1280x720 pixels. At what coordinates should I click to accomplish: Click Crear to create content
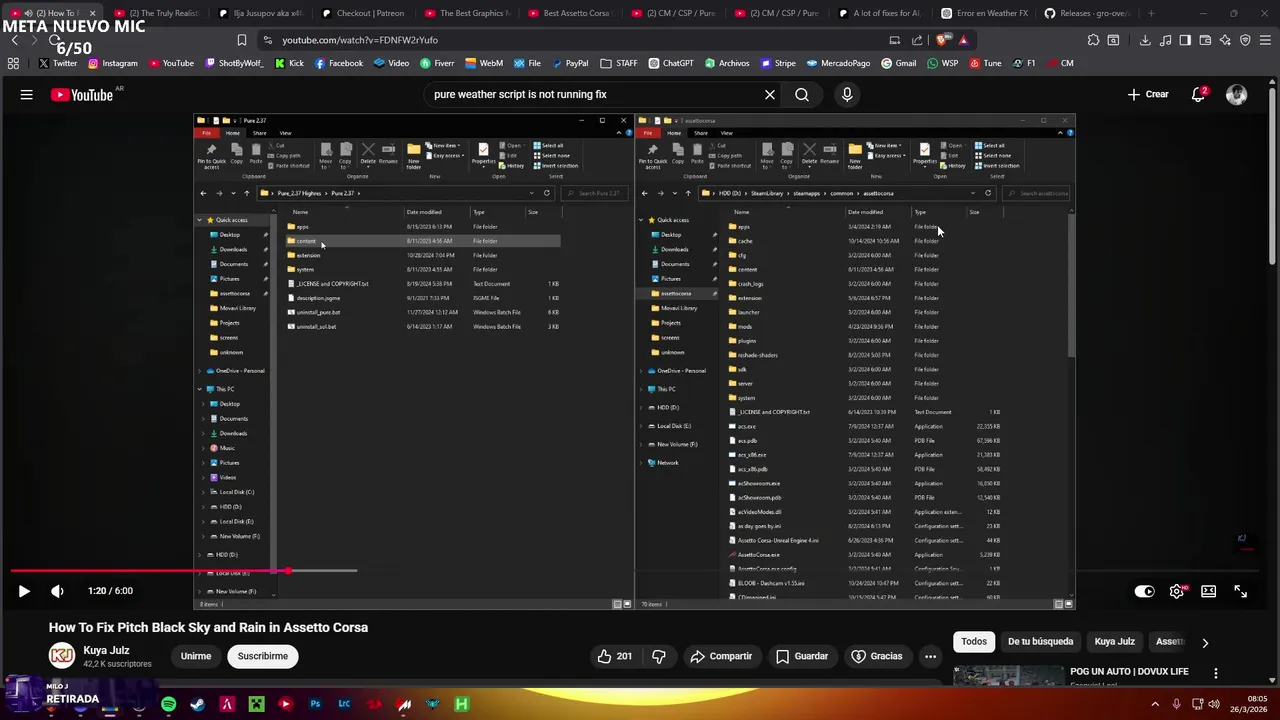(x=1148, y=95)
